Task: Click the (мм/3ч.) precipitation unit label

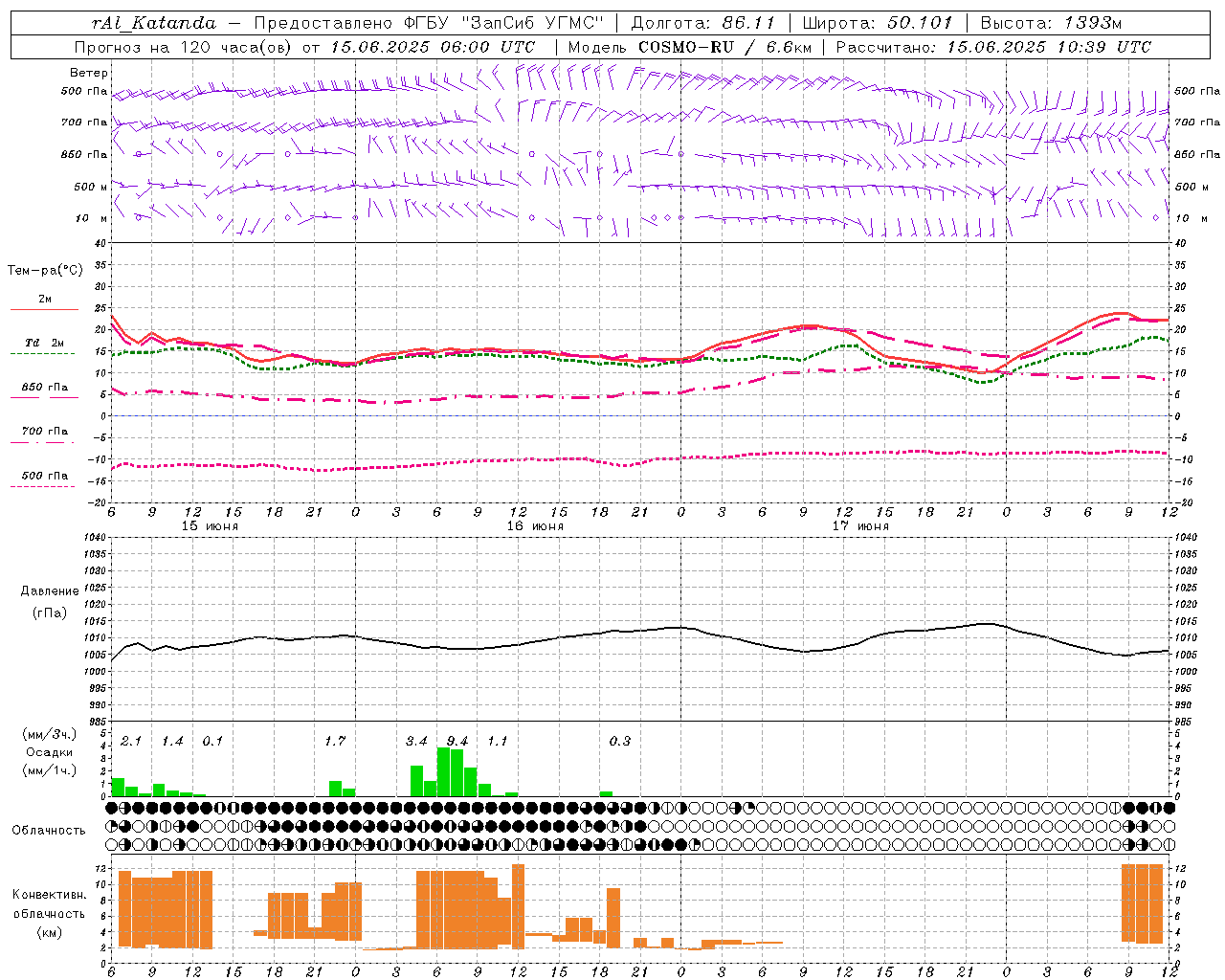Action: tap(50, 734)
